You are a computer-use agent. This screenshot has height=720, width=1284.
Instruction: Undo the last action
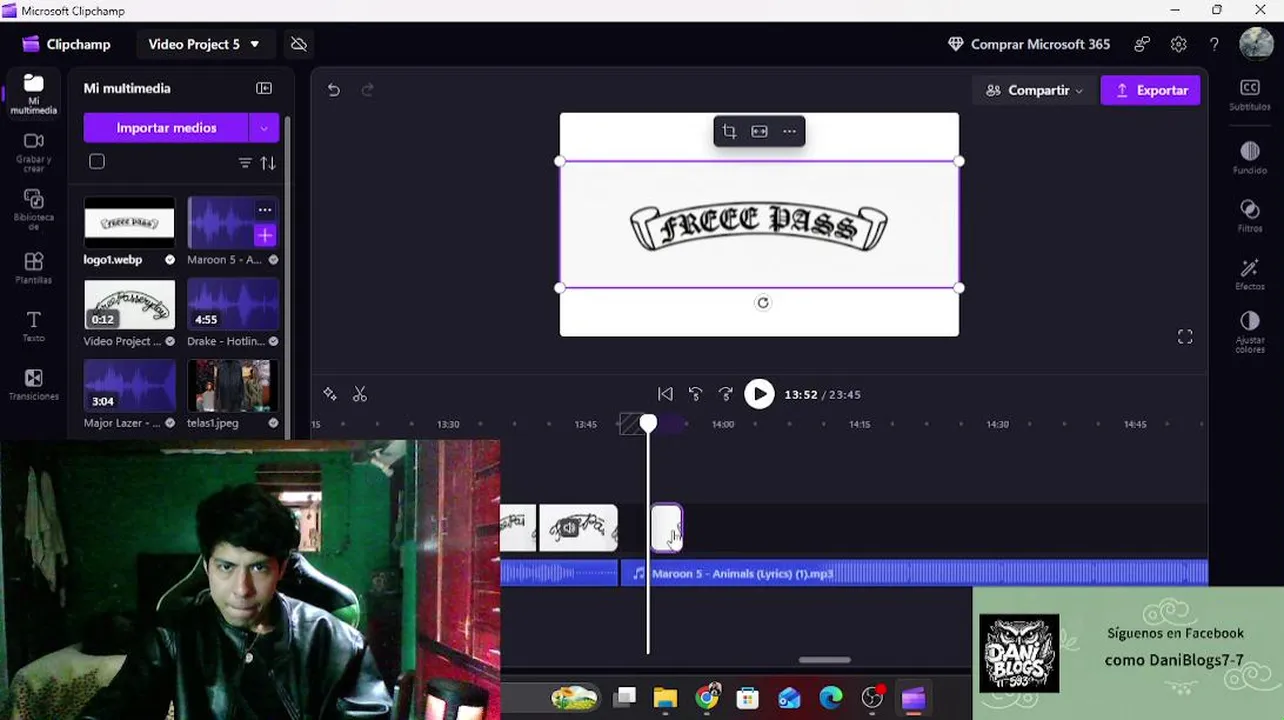click(334, 90)
